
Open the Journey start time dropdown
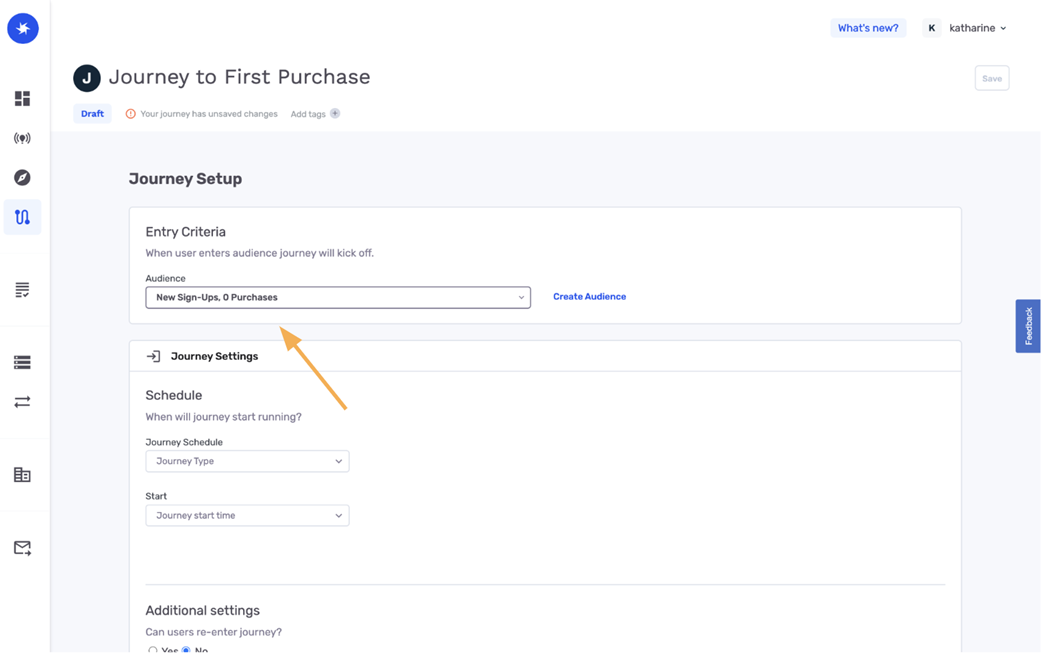click(247, 515)
